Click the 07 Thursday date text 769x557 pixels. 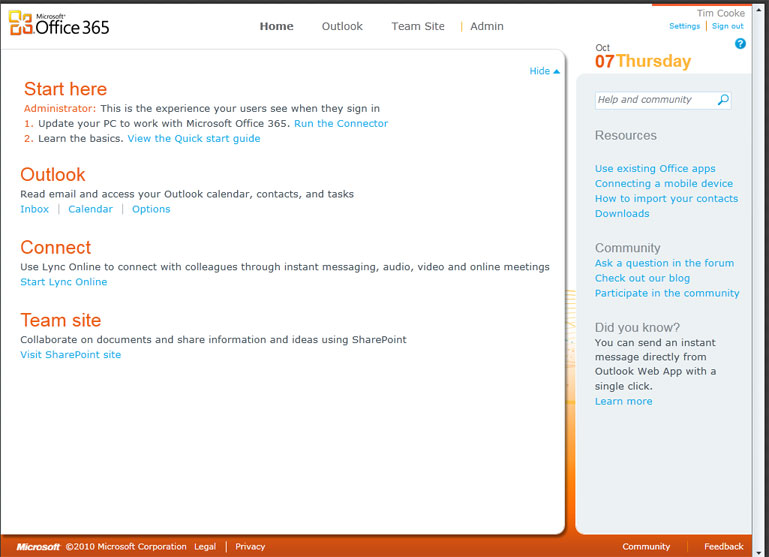click(643, 61)
